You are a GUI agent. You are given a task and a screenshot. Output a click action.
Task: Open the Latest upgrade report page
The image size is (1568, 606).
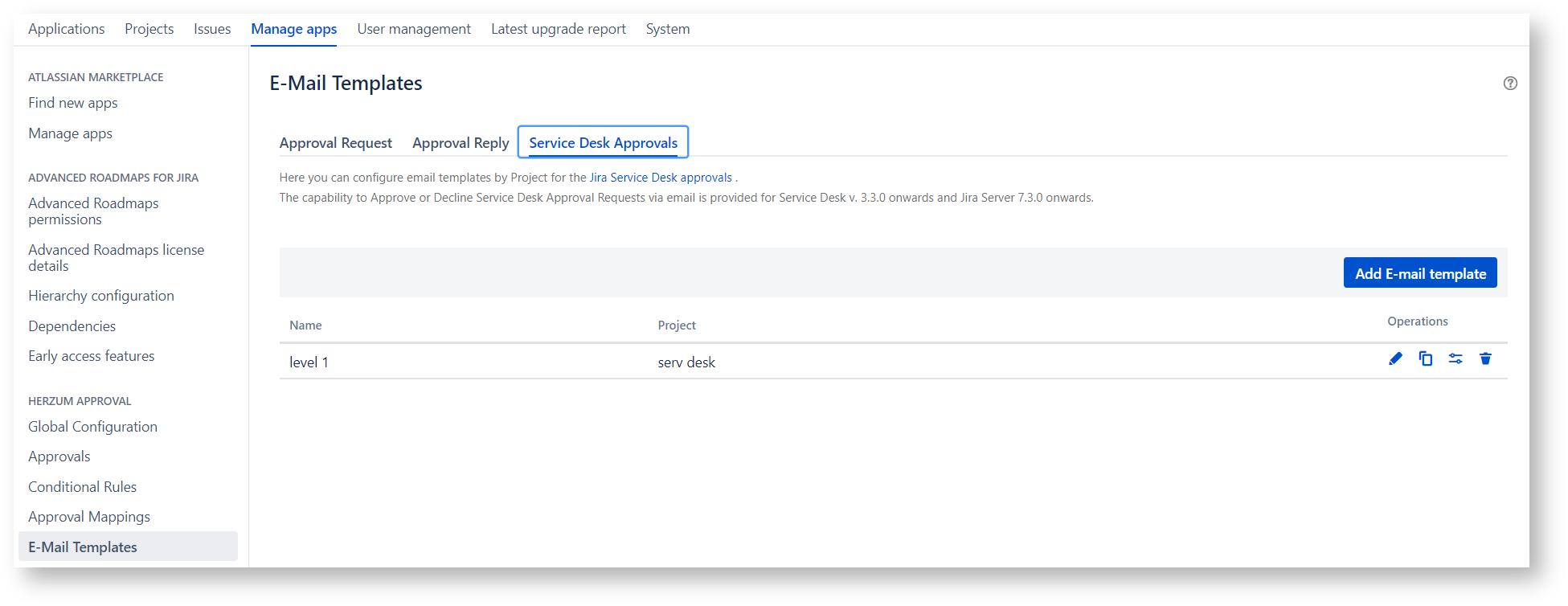click(x=558, y=29)
